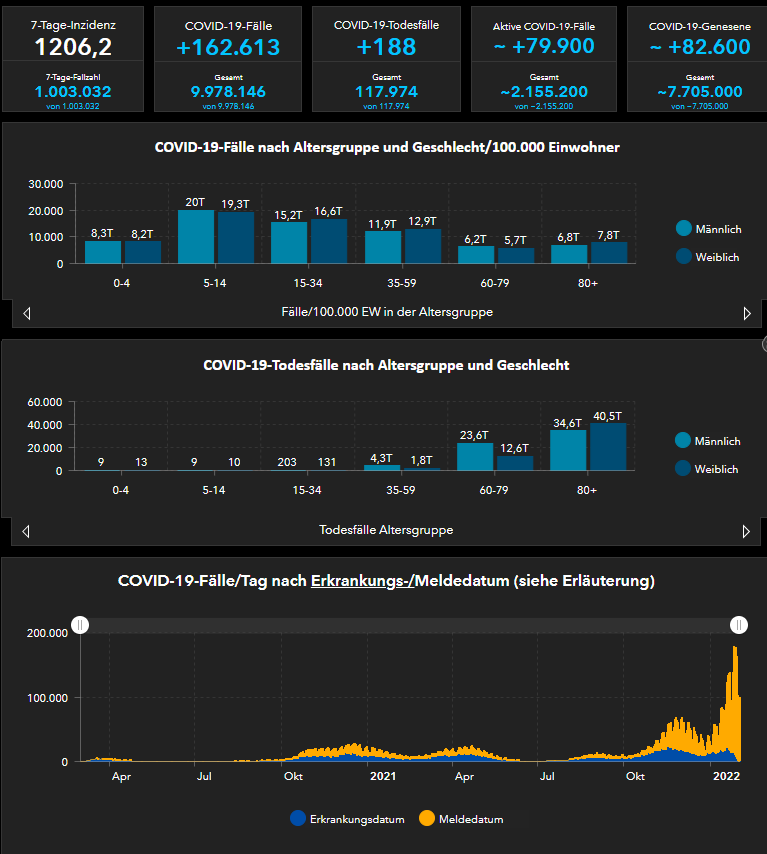Open the 7-Tage-Inzidenz indicator card

point(73,59)
